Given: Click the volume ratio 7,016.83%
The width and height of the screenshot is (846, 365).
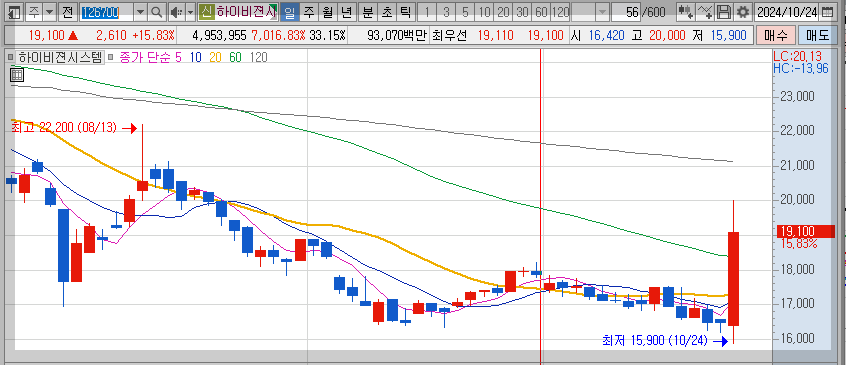Looking at the screenshot, I should [279, 36].
